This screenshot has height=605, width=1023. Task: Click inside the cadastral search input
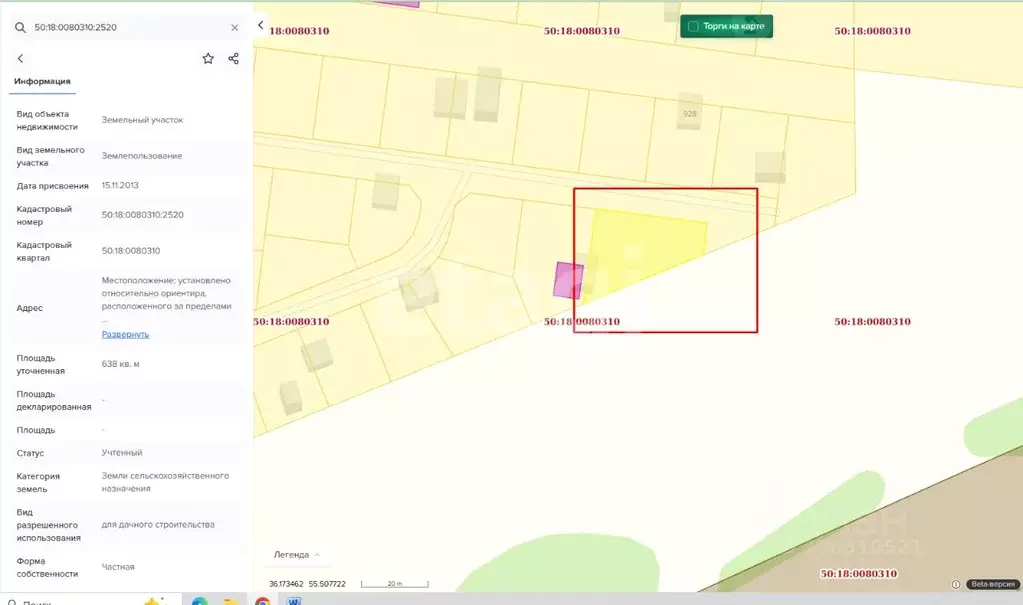(x=125, y=28)
